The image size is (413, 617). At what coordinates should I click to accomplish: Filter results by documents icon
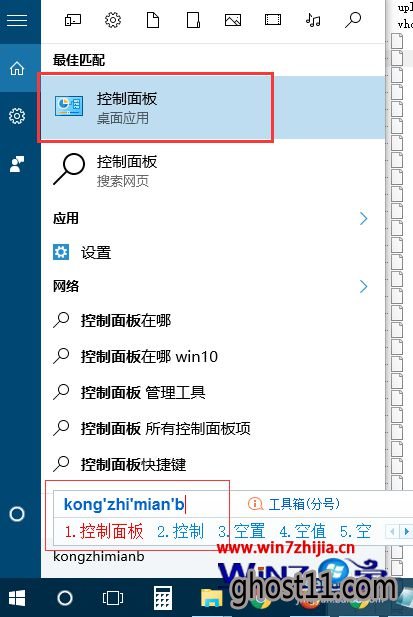(153, 20)
